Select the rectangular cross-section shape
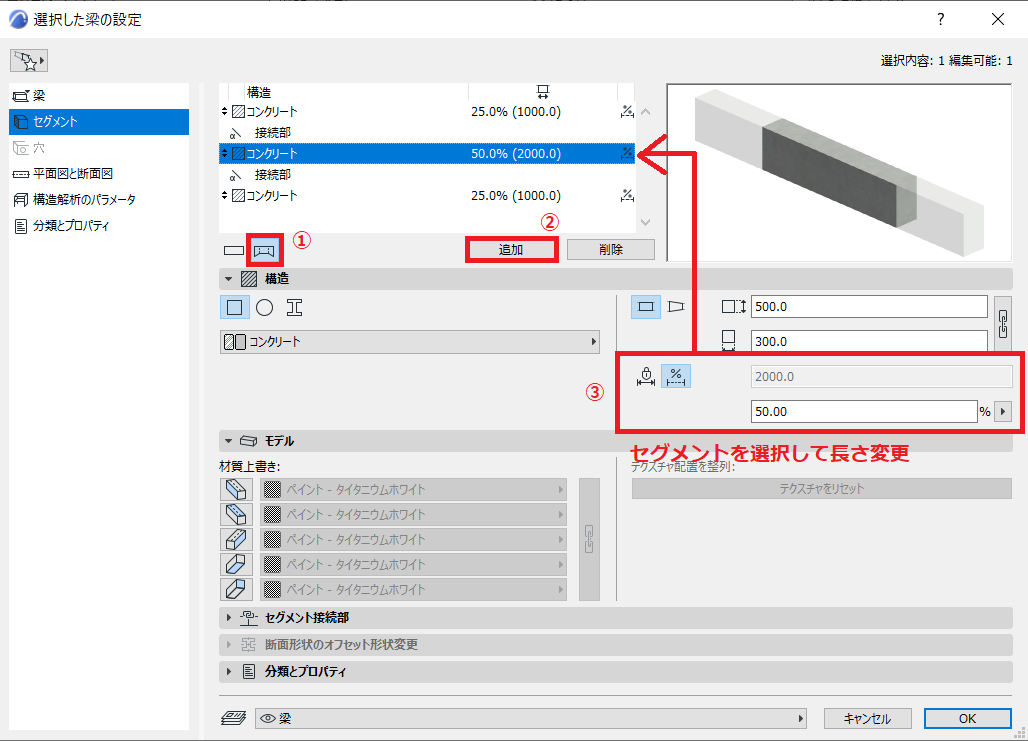 pos(234,308)
